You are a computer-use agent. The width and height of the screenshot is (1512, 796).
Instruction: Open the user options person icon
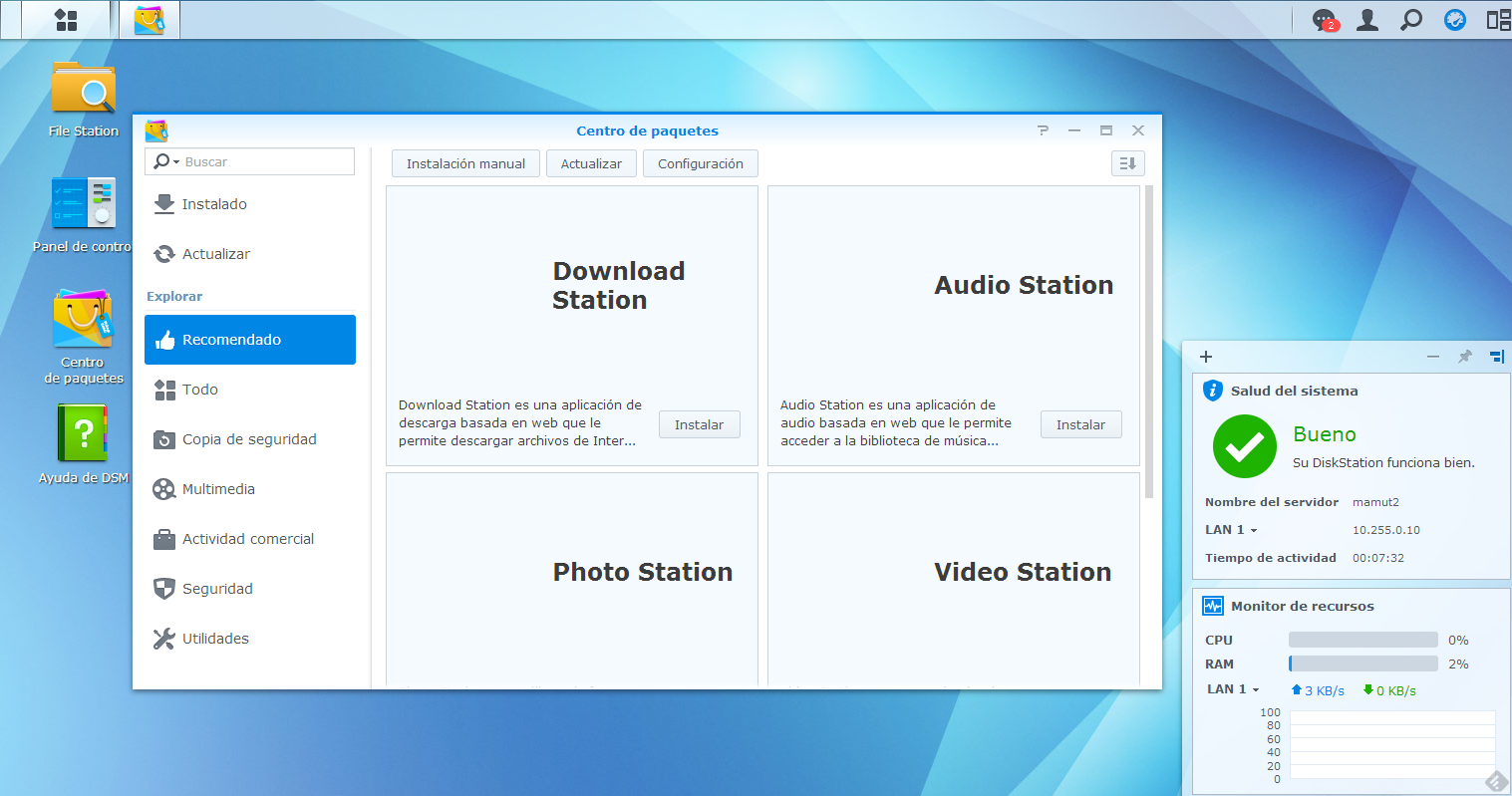[x=1367, y=20]
